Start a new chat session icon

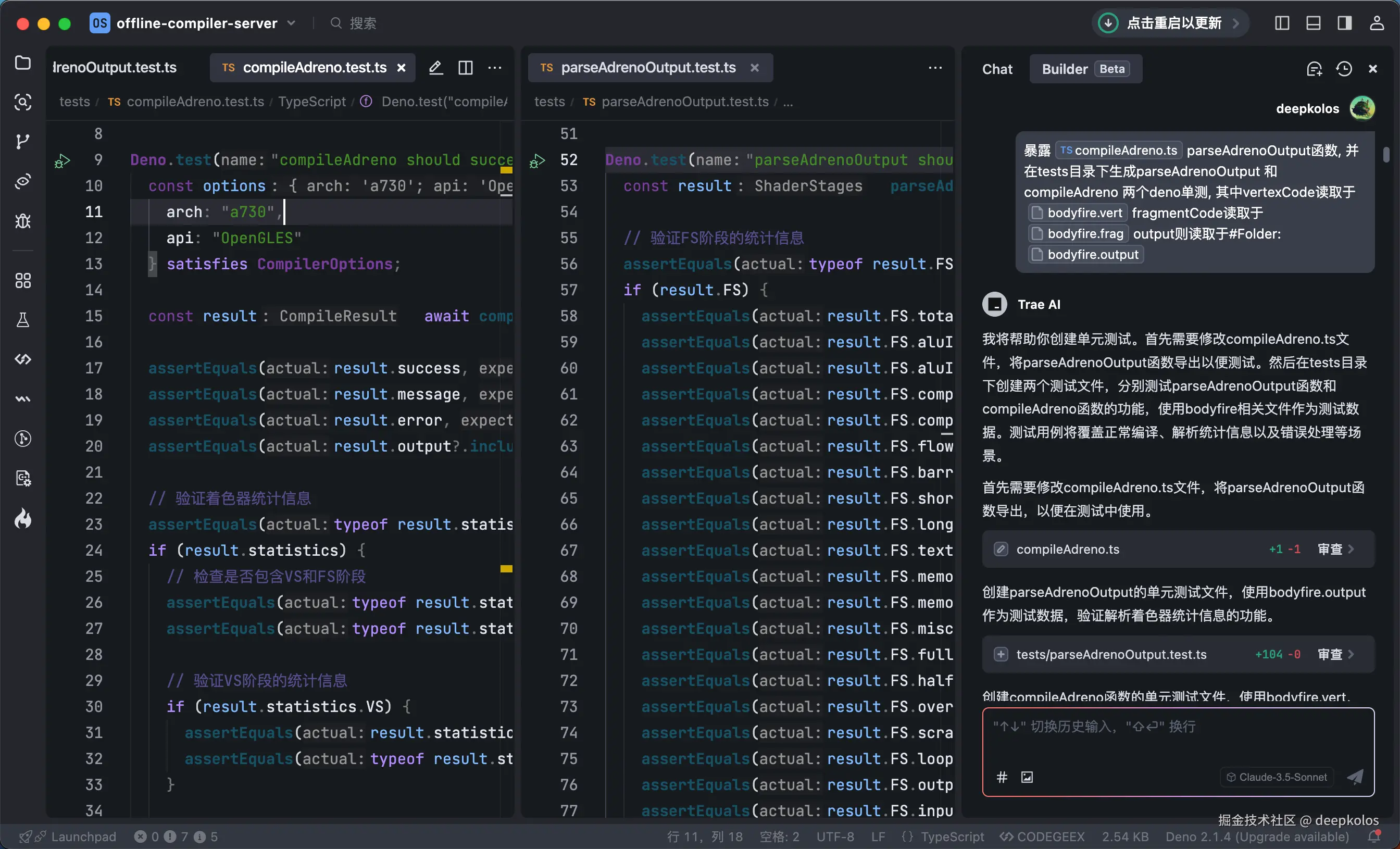tap(1314, 69)
